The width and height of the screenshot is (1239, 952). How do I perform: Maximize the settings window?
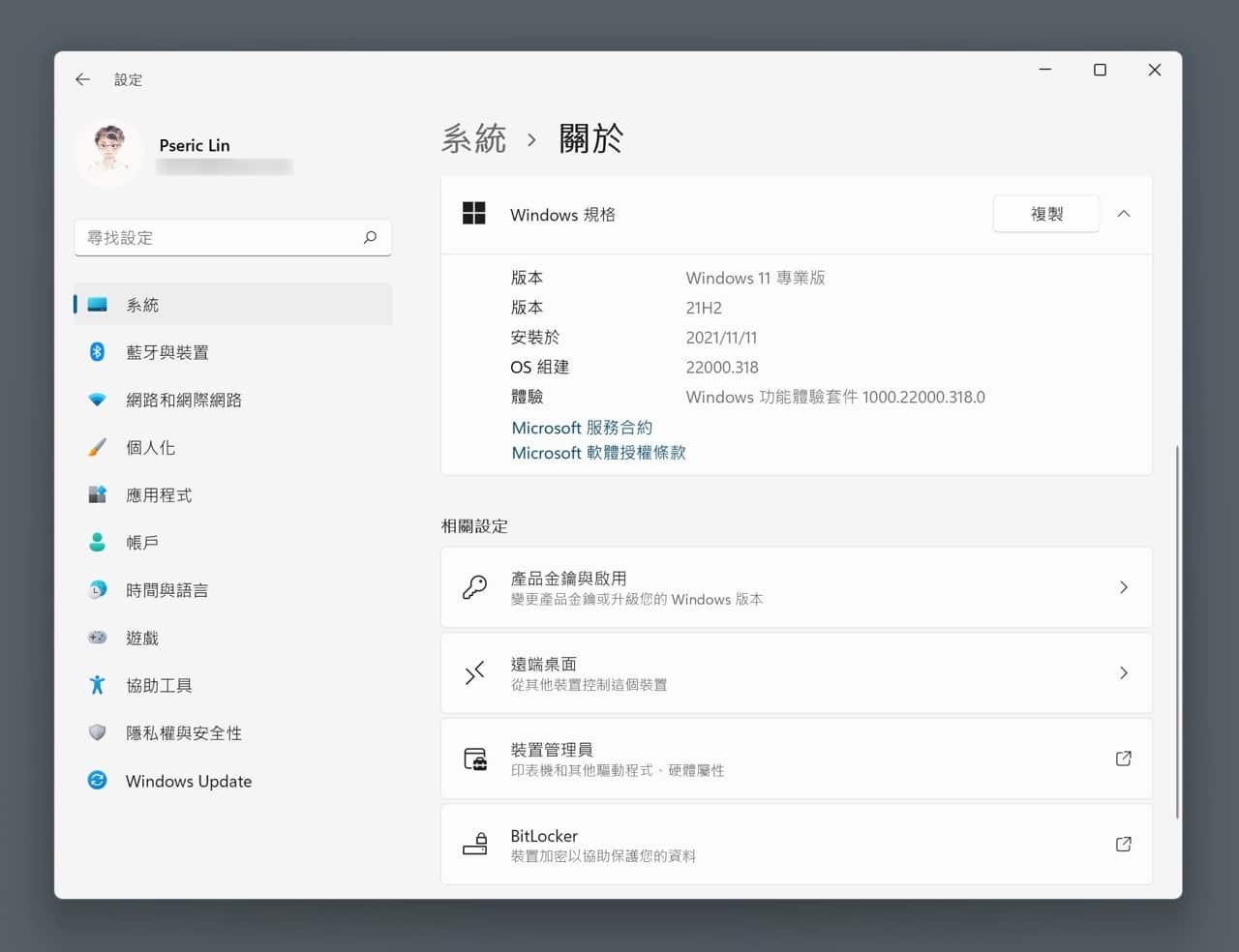1100,70
